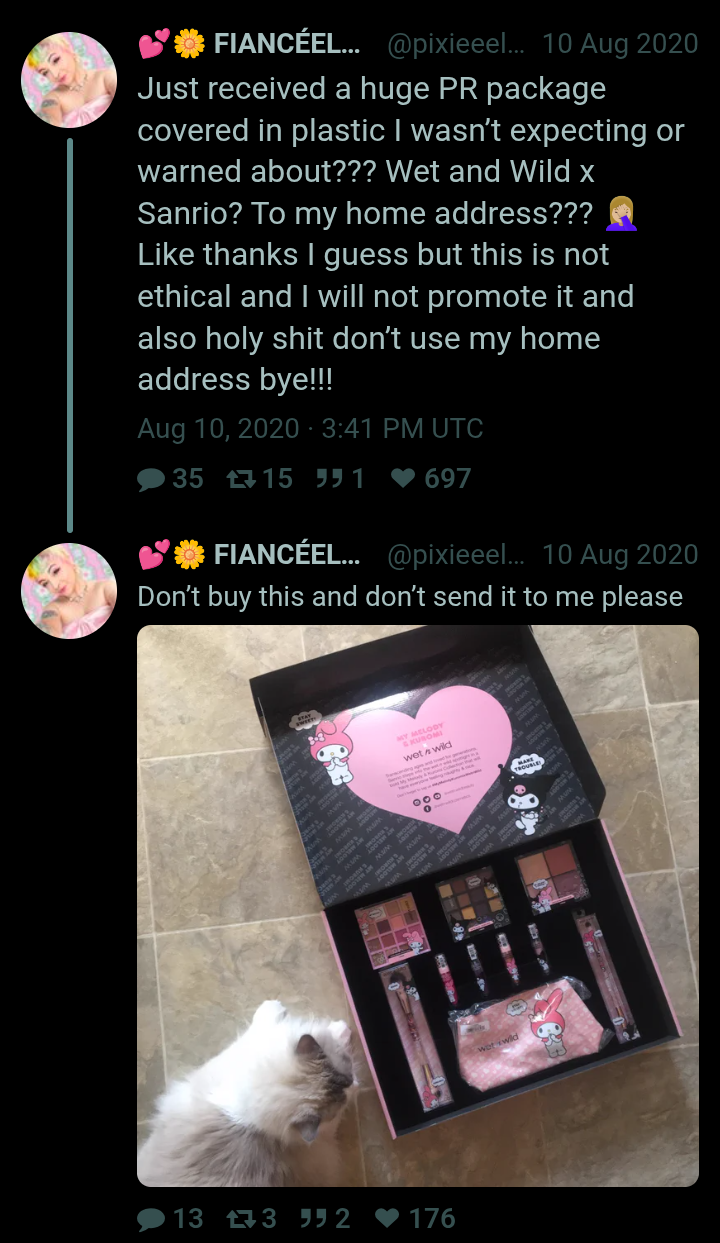Open the first tweet's profile avatar
The image size is (720, 1243).
pyautogui.click(x=69, y=80)
